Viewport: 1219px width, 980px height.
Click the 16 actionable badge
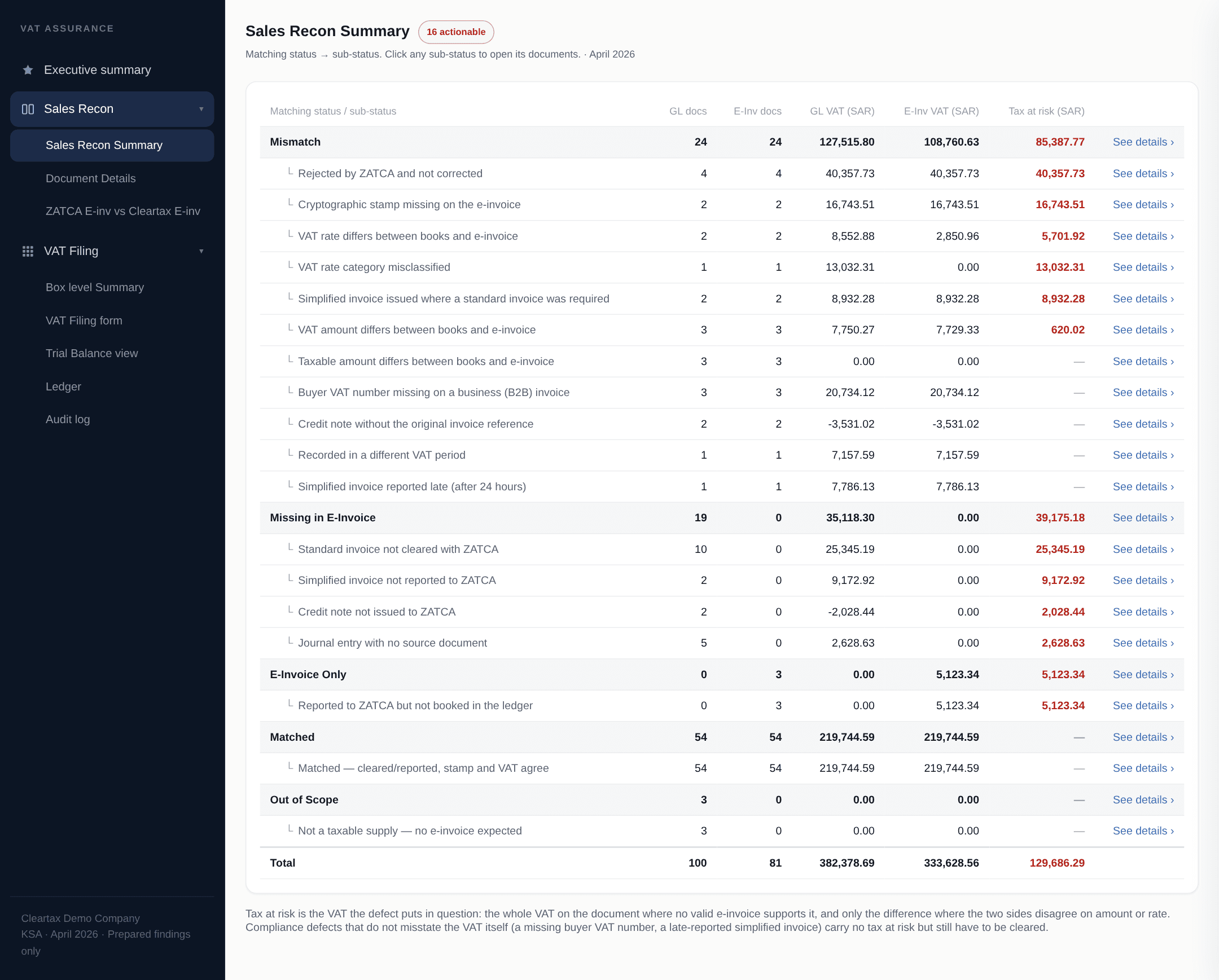(x=455, y=32)
